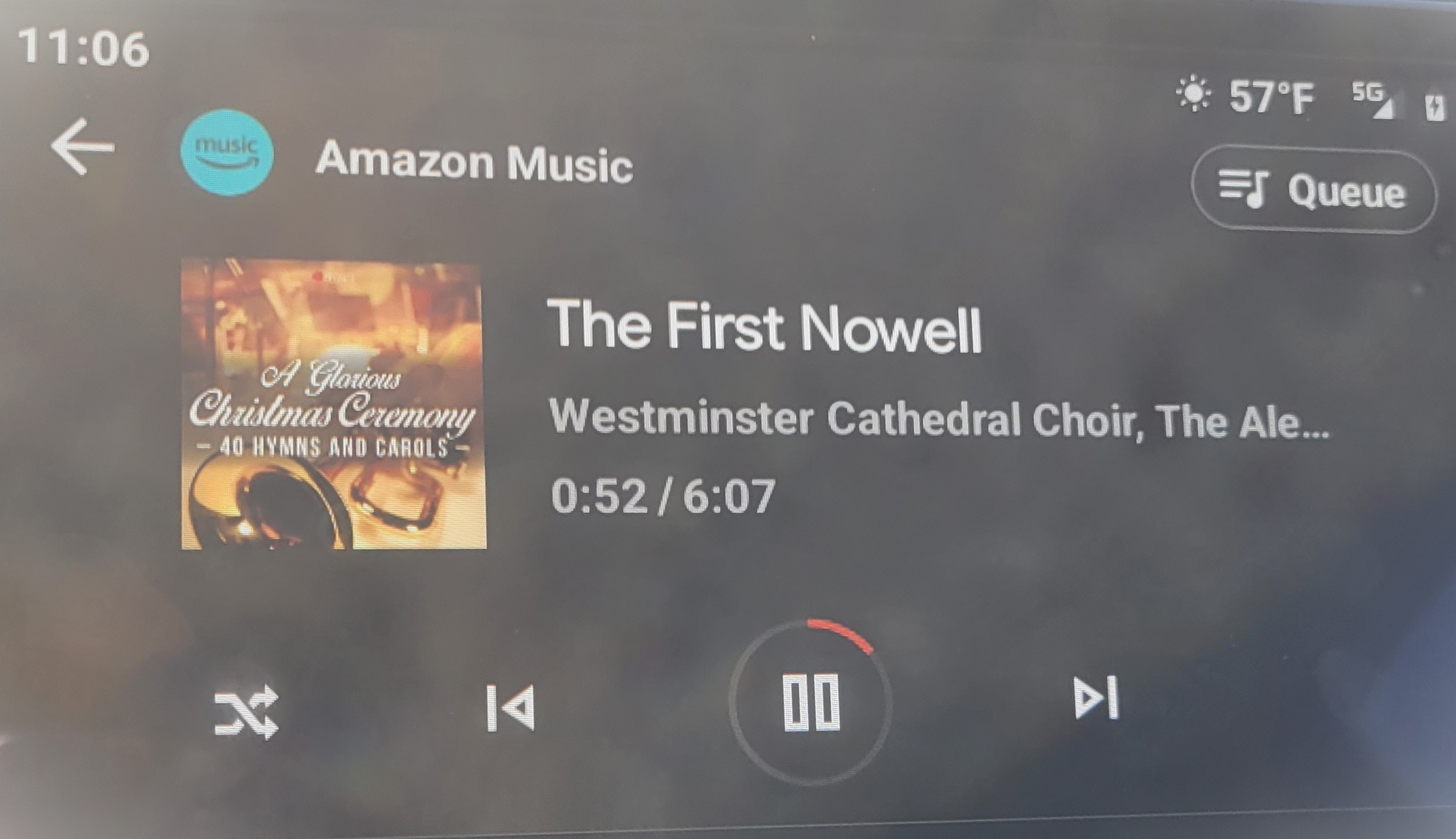Tap the 57°F temperature reading

[1272, 97]
